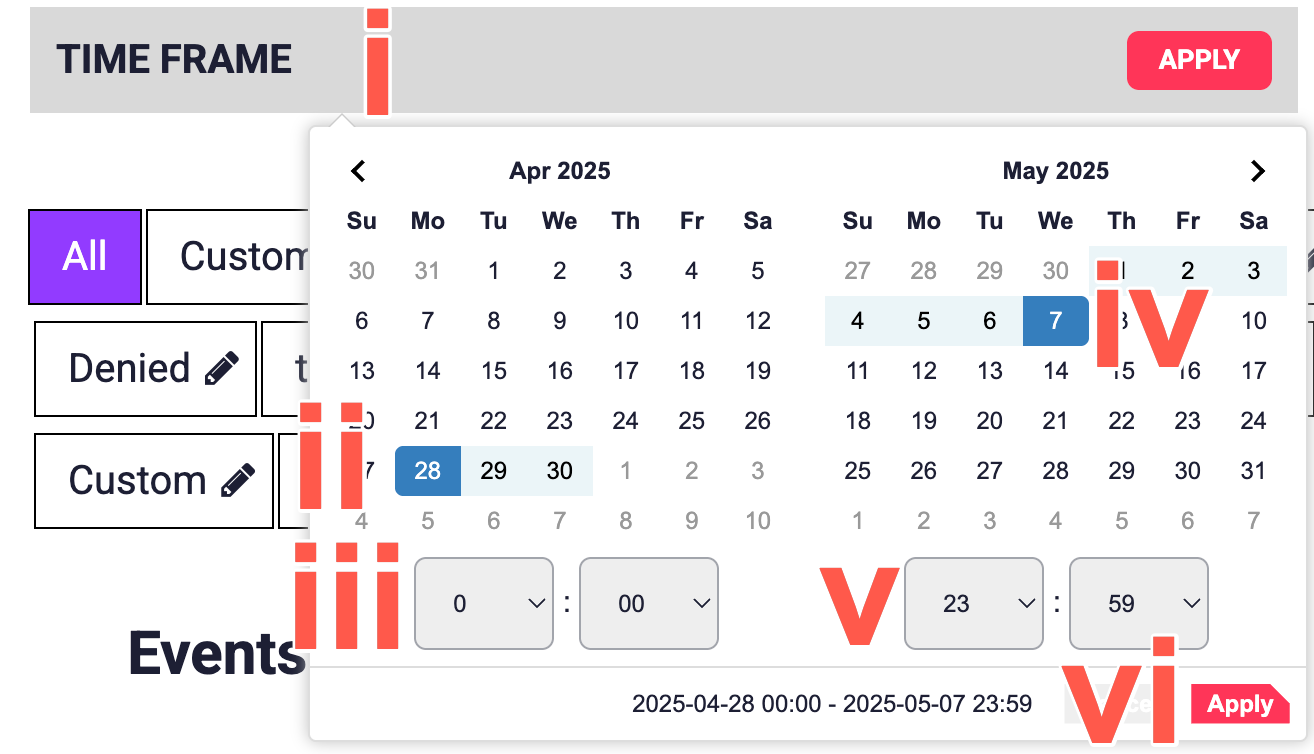Open start hour dropdown showing 0
1314x754 pixels.
pos(484,603)
